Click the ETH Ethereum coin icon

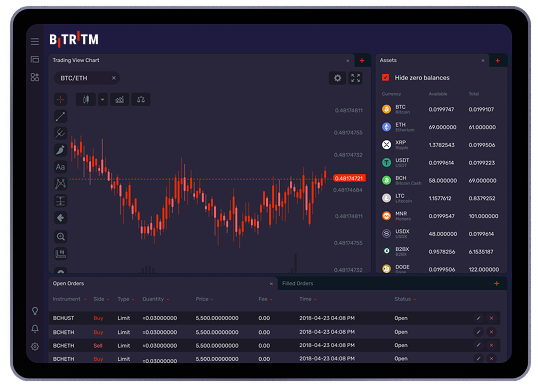click(x=386, y=127)
